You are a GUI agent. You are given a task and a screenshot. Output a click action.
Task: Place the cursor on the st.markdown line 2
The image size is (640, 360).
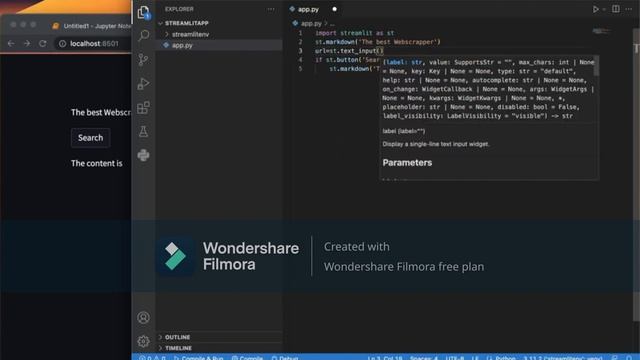pyautogui.click(x=378, y=42)
